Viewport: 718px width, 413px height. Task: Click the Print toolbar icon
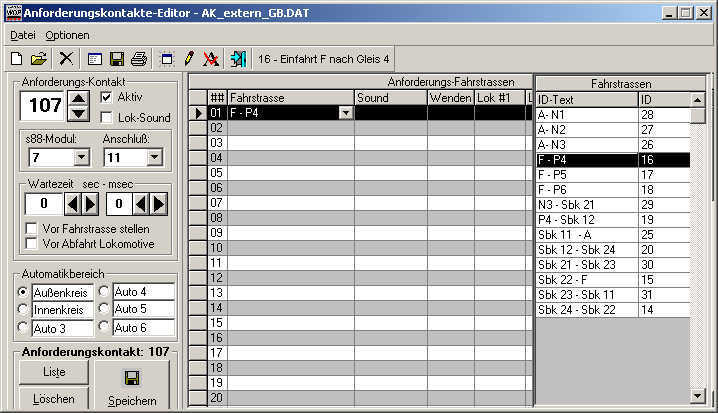coord(139,59)
